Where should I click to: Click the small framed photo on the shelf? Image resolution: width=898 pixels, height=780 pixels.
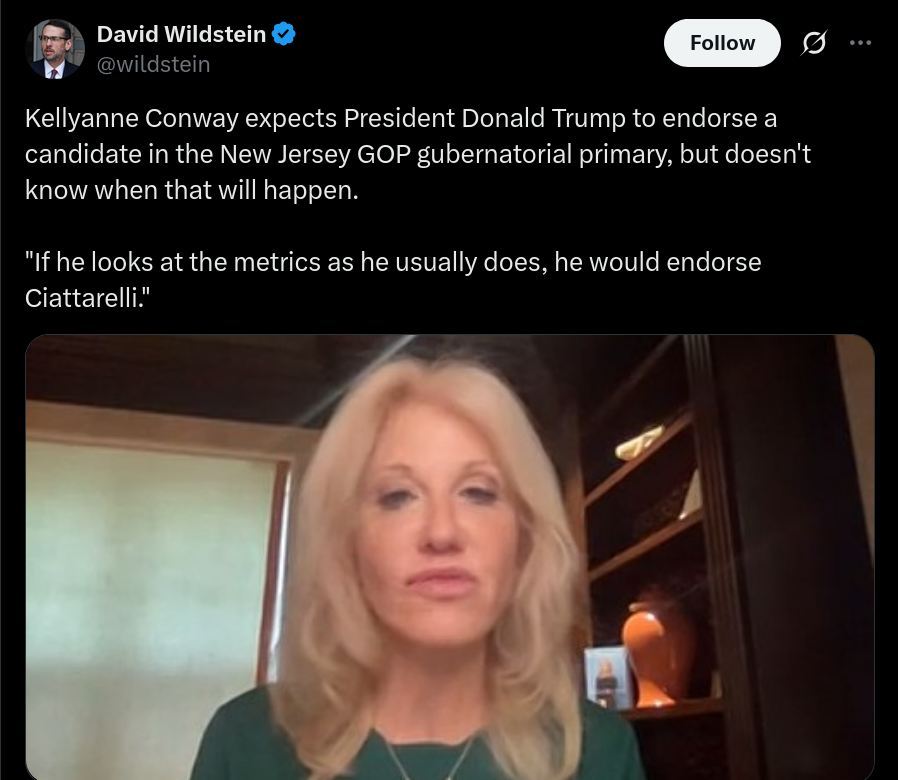click(x=607, y=679)
